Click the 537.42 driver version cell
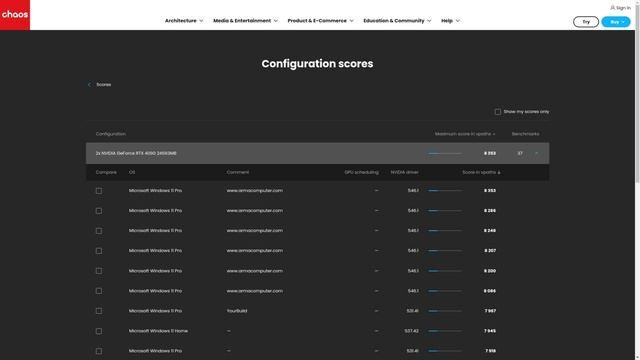Viewport: 640px width, 360px height. coord(411,331)
